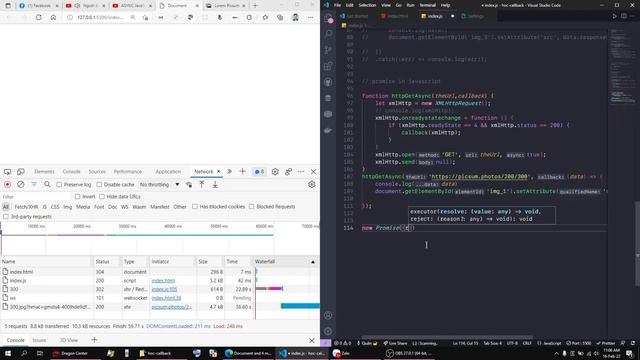
Task: Expand more DevTools tabs chevron
Action: [x=229, y=172]
